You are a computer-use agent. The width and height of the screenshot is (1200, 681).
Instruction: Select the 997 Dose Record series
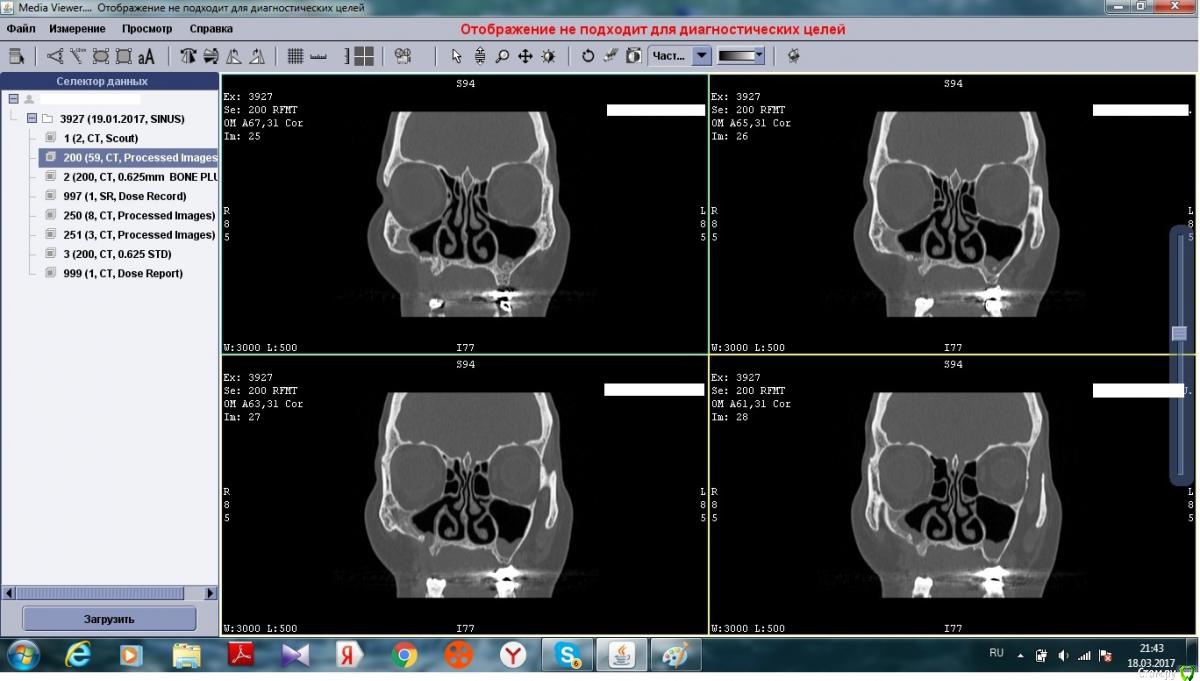point(124,196)
